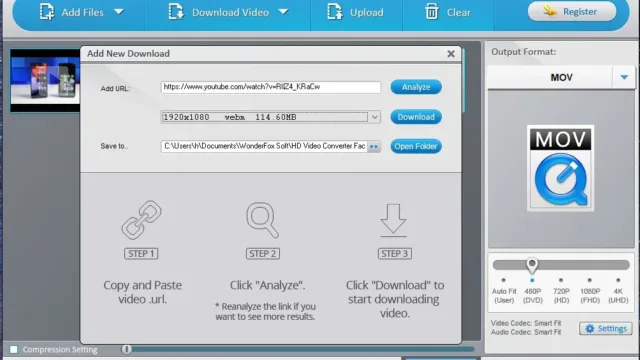This screenshot has width=640, height=360.
Task: Click the Add Files icon
Action: point(47,12)
